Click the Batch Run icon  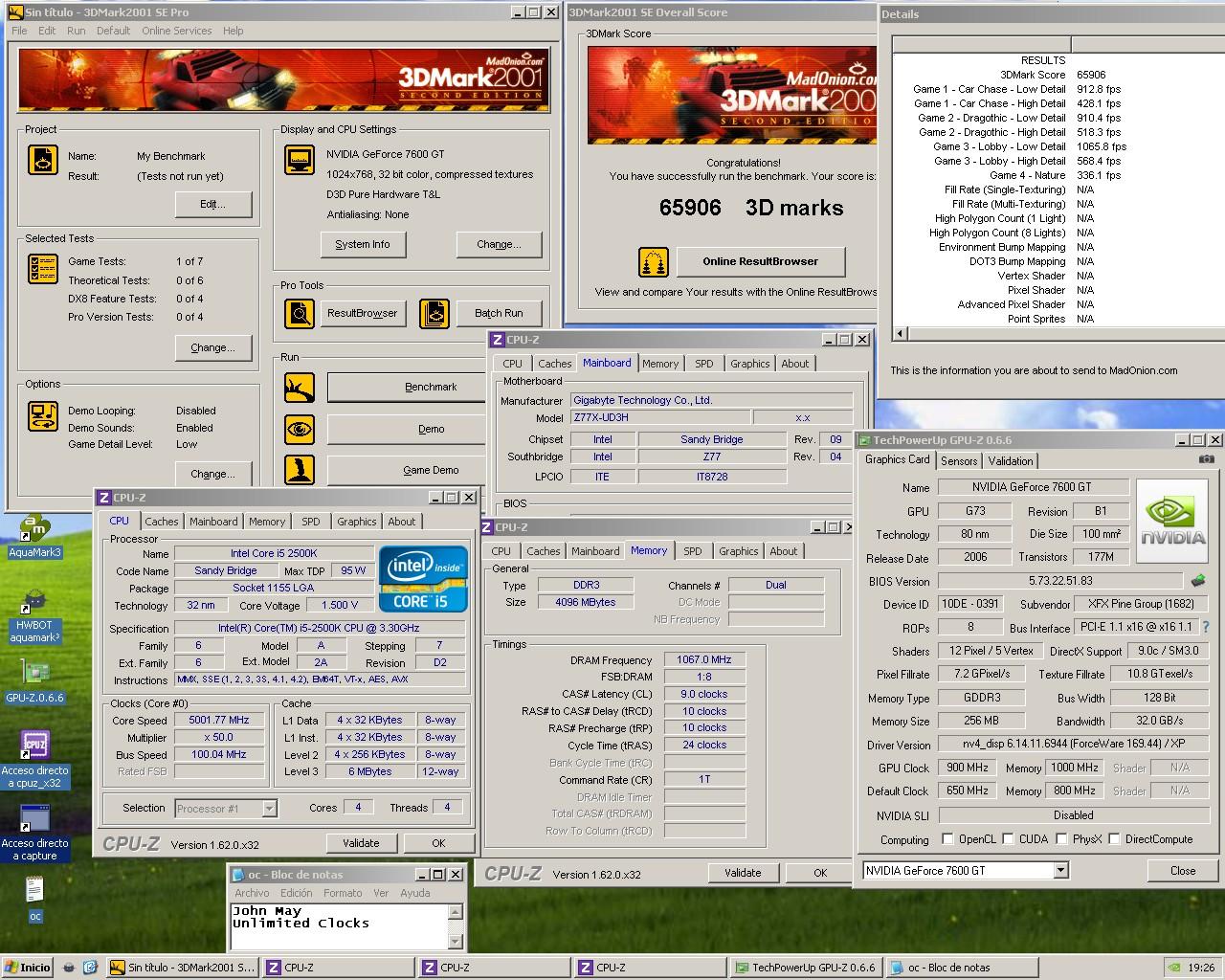click(434, 313)
